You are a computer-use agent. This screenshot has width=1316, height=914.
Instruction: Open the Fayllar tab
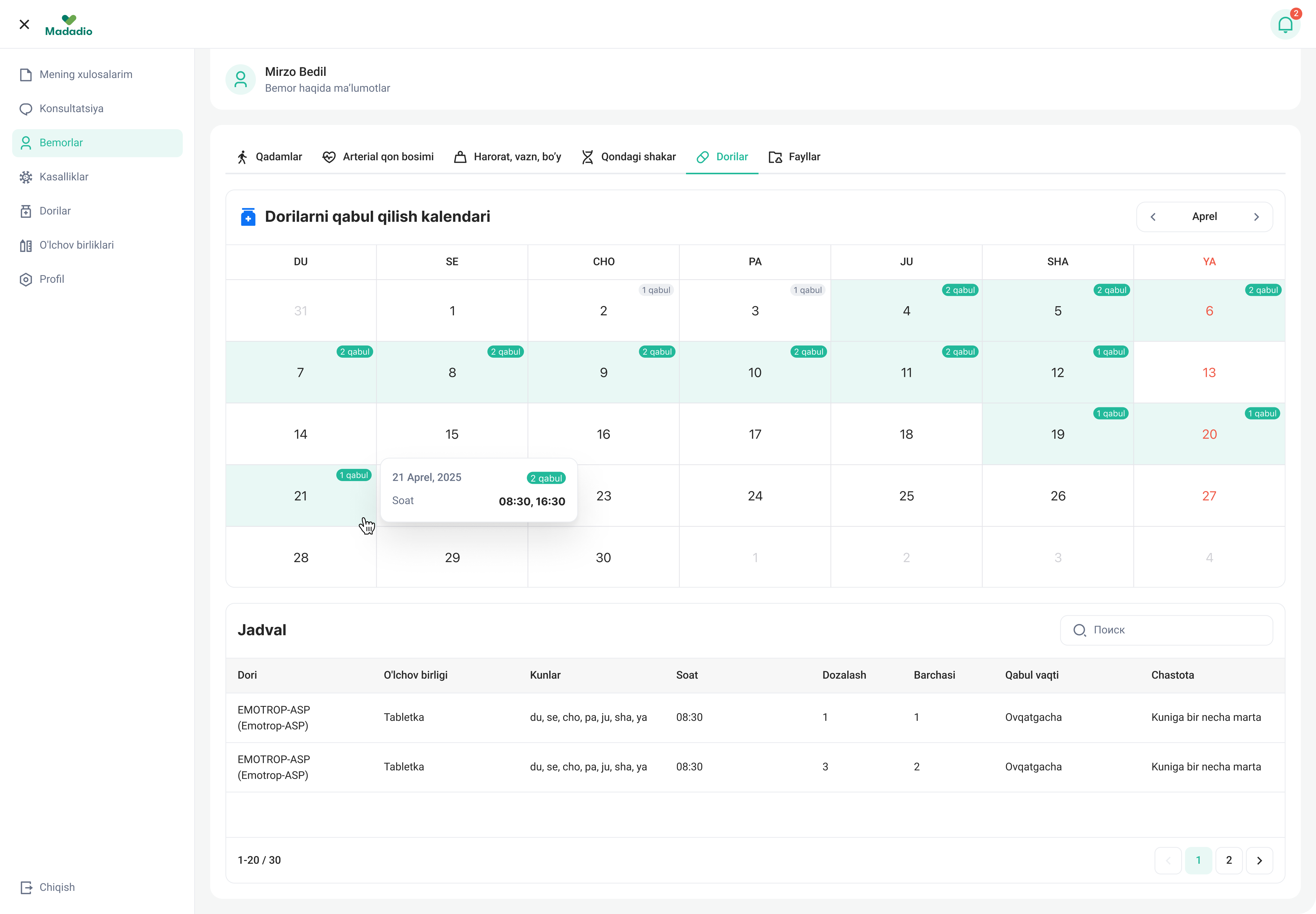tap(794, 157)
